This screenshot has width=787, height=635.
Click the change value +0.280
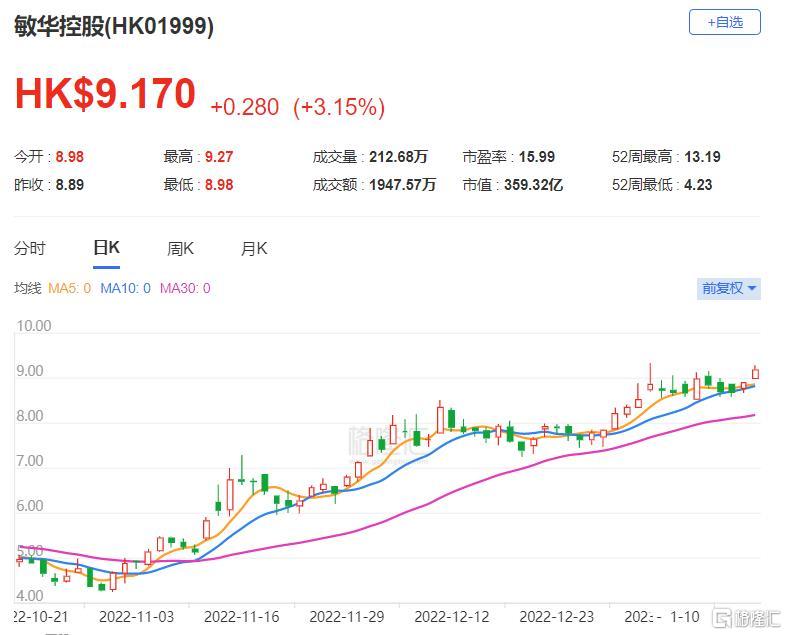tap(245, 107)
